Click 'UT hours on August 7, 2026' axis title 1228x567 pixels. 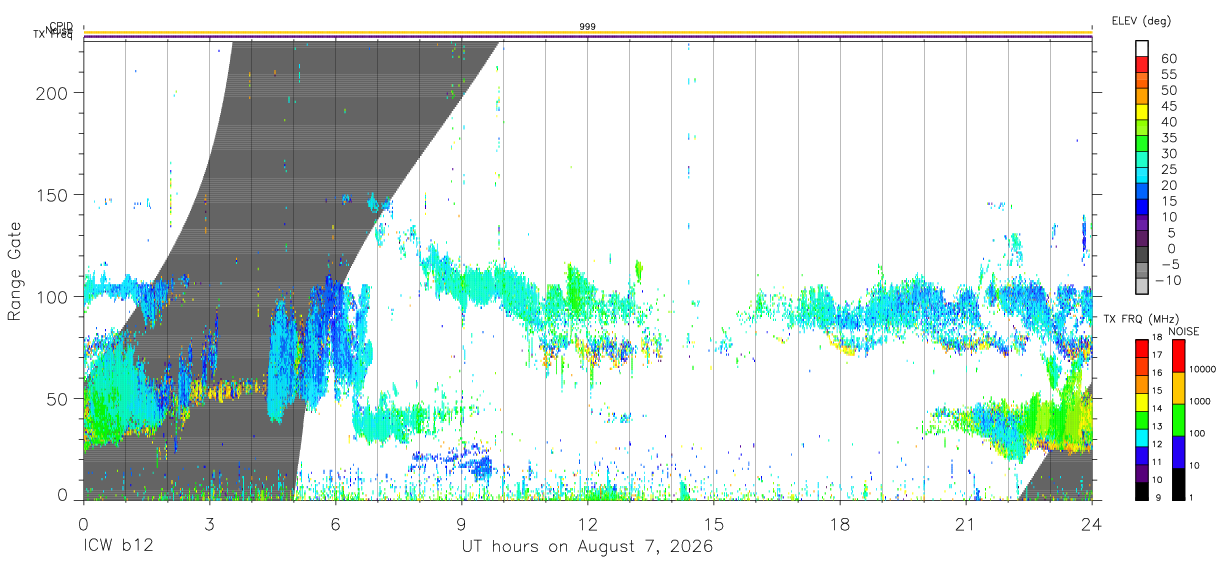587,548
